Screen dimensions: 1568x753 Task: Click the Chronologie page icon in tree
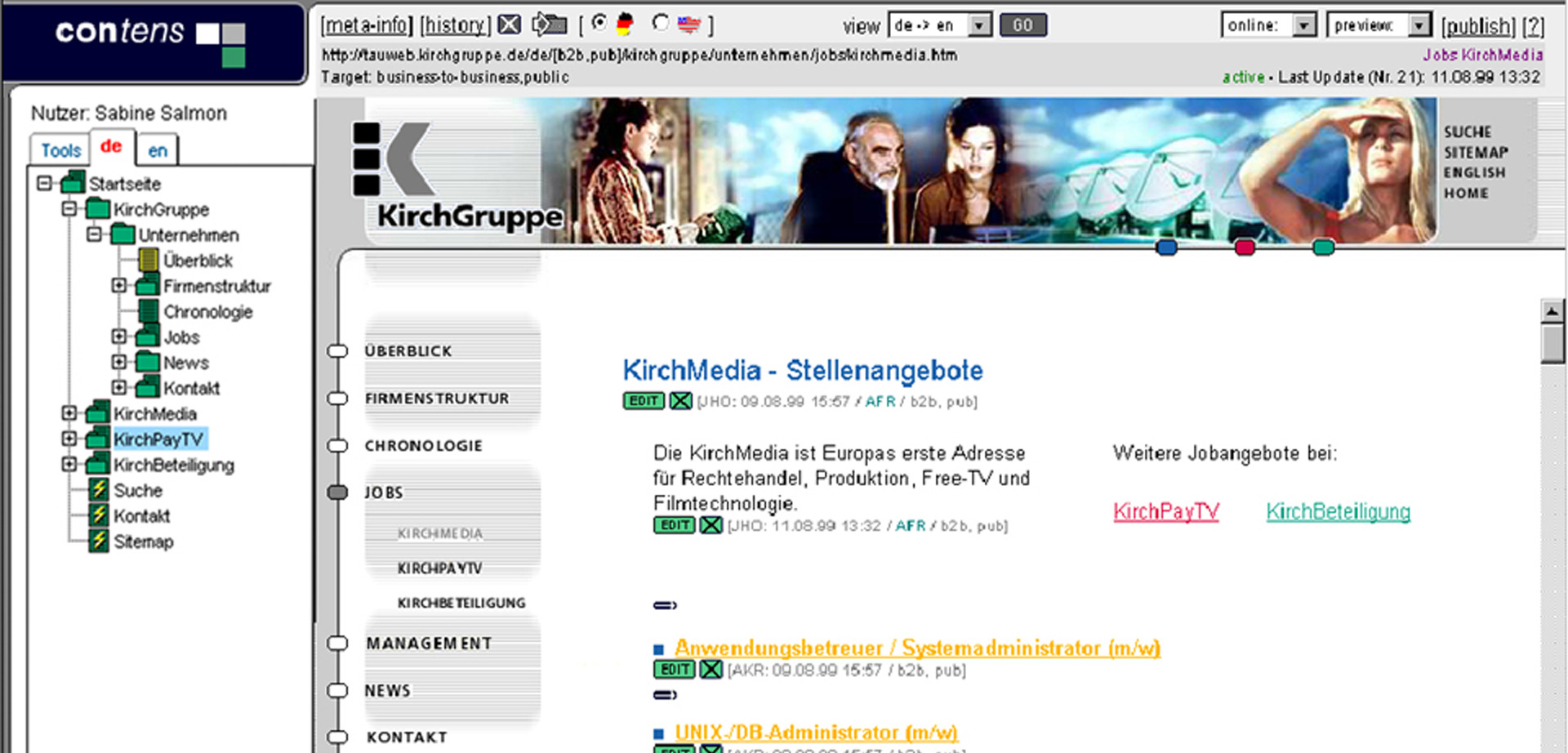point(149,311)
